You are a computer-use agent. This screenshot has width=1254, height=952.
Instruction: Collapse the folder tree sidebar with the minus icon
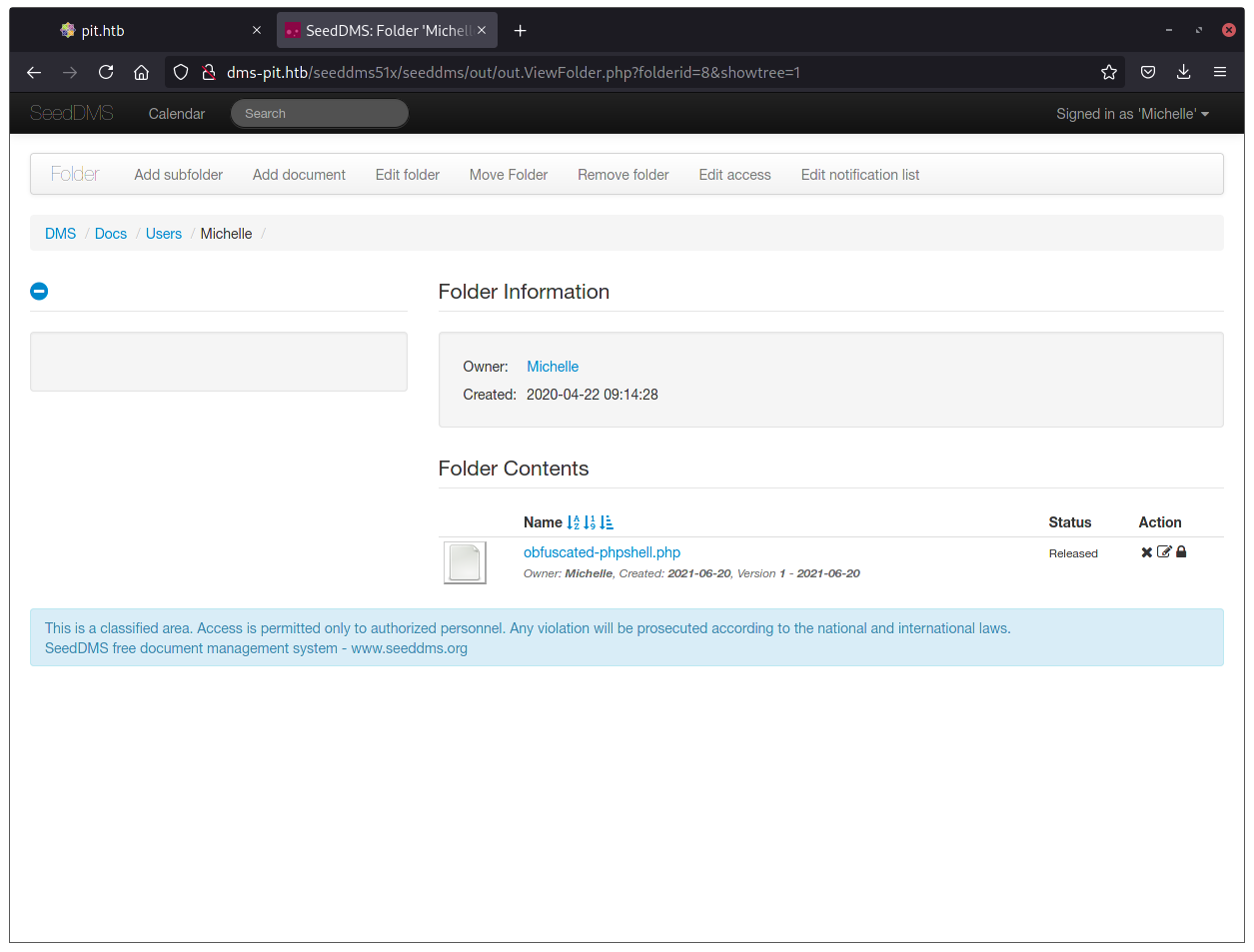click(x=39, y=291)
